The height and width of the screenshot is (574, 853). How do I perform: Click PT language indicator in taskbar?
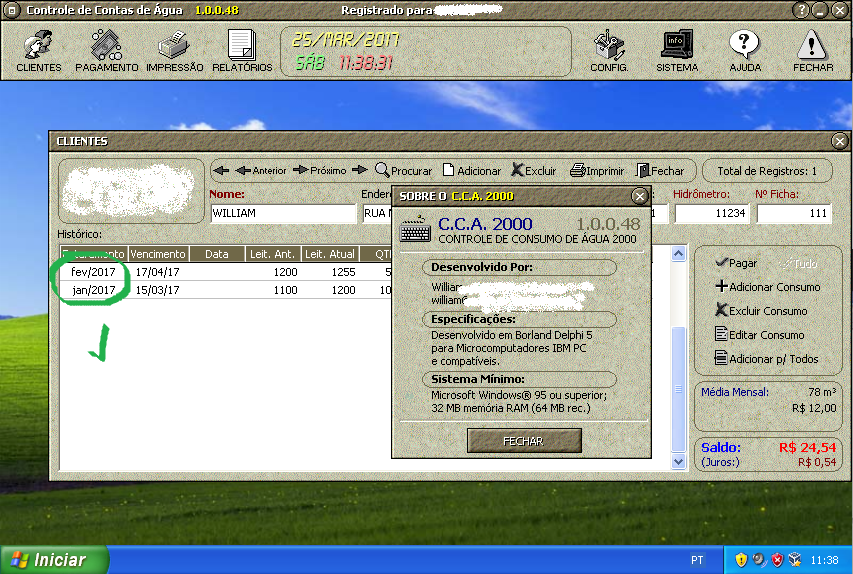pyautogui.click(x=697, y=560)
